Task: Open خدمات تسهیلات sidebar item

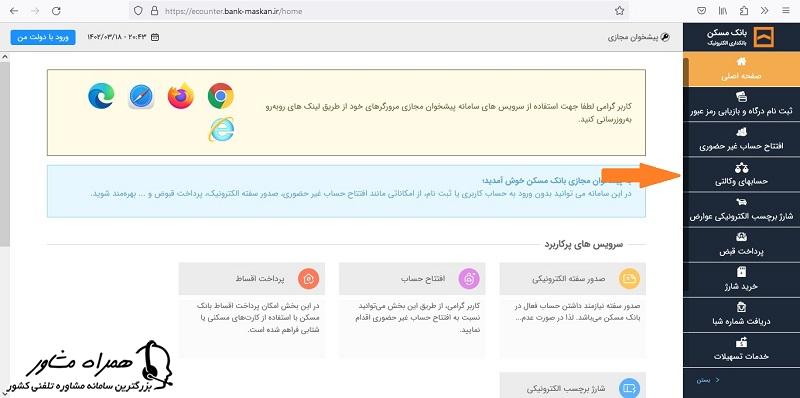Action: [x=741, y=349]
